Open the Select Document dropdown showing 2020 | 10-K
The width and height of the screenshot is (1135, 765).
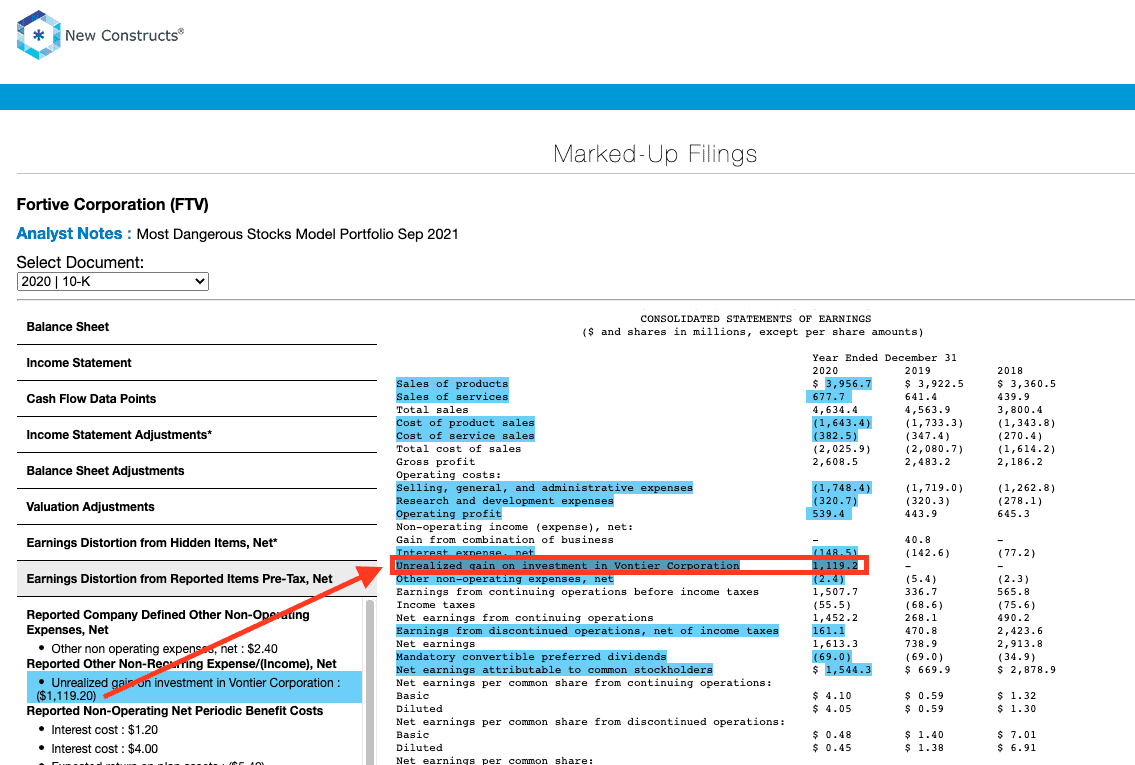(x=113, y=282)
